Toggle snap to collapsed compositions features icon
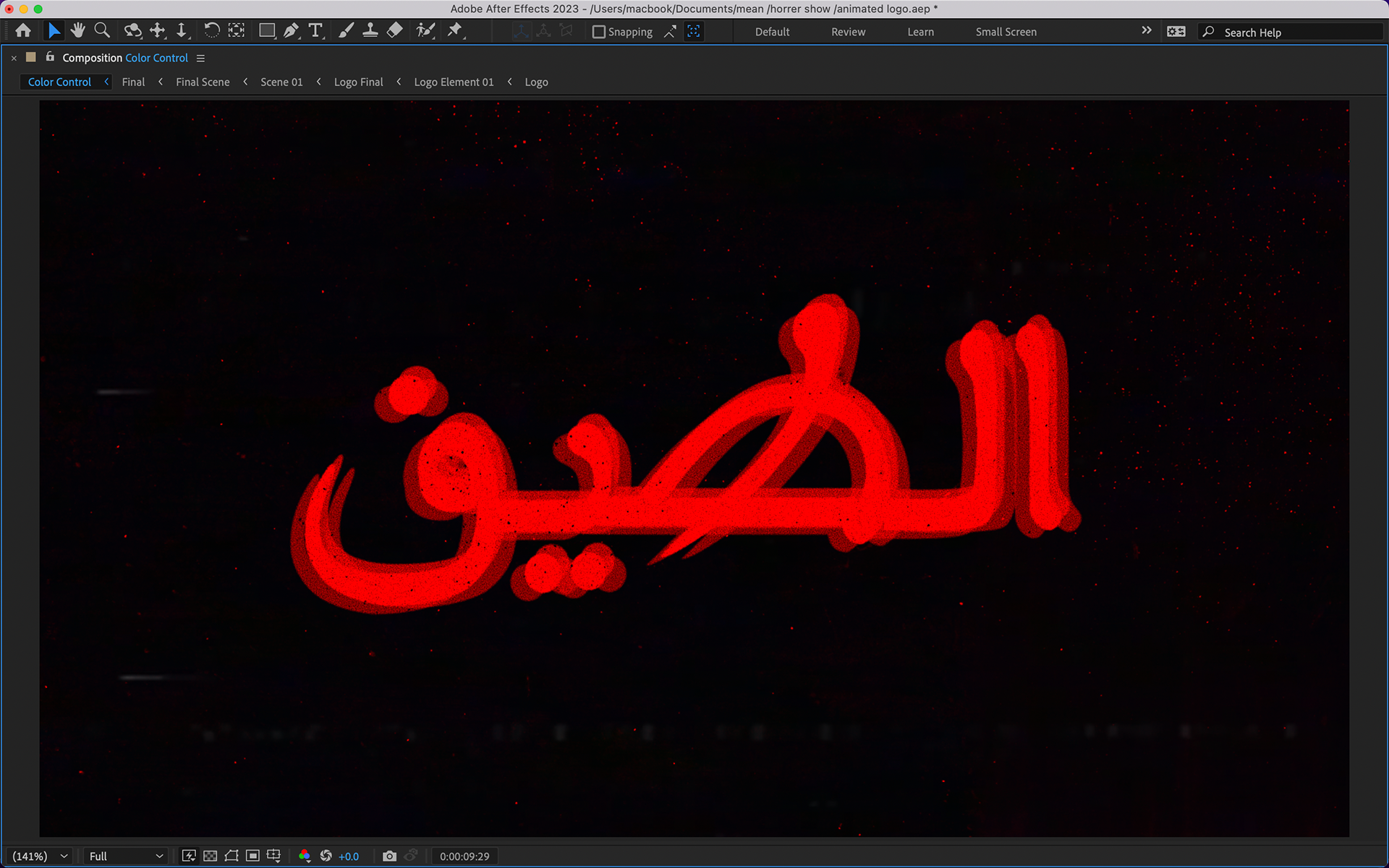Screen dimensions: 1389x868 click(694, 31)
